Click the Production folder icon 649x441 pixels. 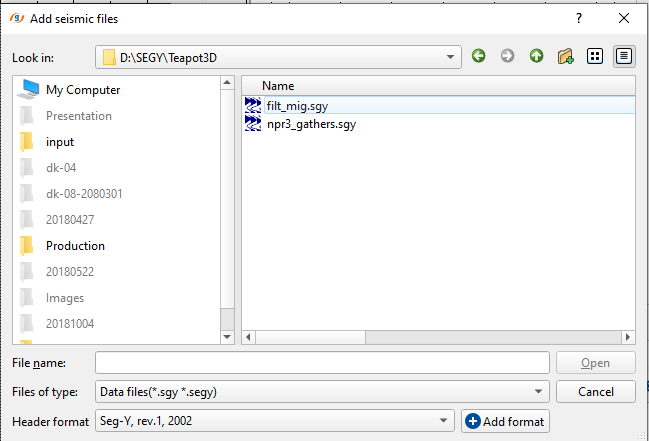(27, 246)
